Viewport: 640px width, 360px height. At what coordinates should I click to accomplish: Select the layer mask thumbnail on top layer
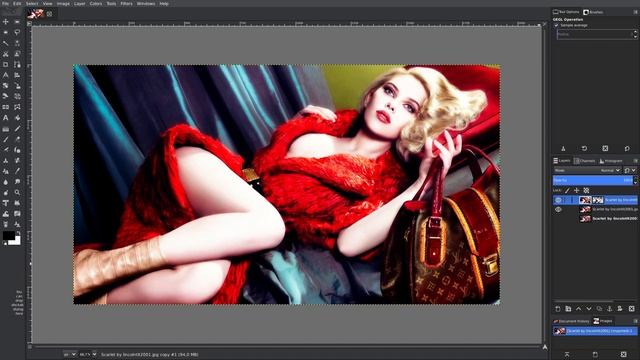click(x=598, y=200)
